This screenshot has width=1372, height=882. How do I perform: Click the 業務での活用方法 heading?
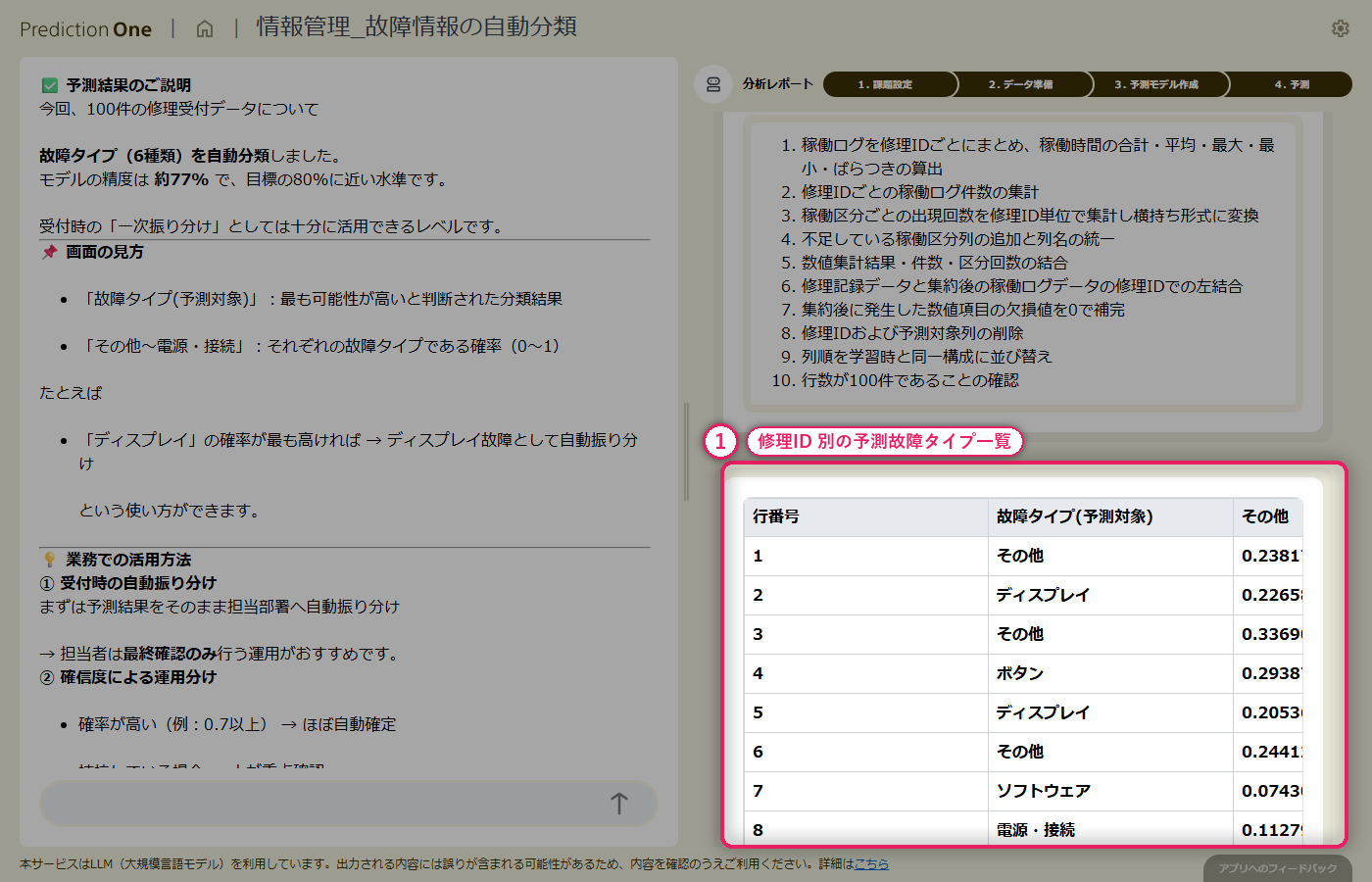click(128, 560)
